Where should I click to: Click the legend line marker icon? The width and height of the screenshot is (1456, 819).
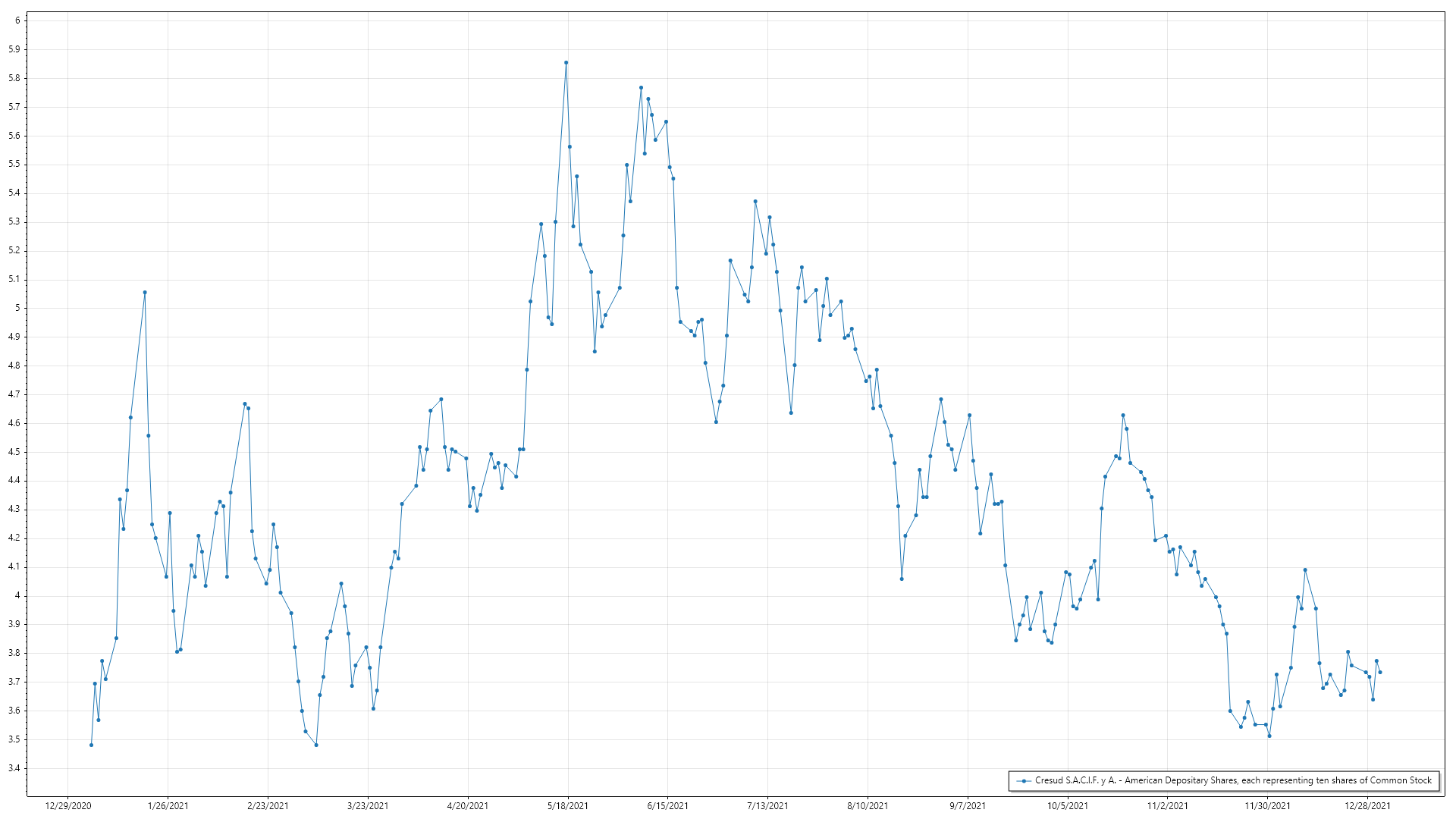1025,780
